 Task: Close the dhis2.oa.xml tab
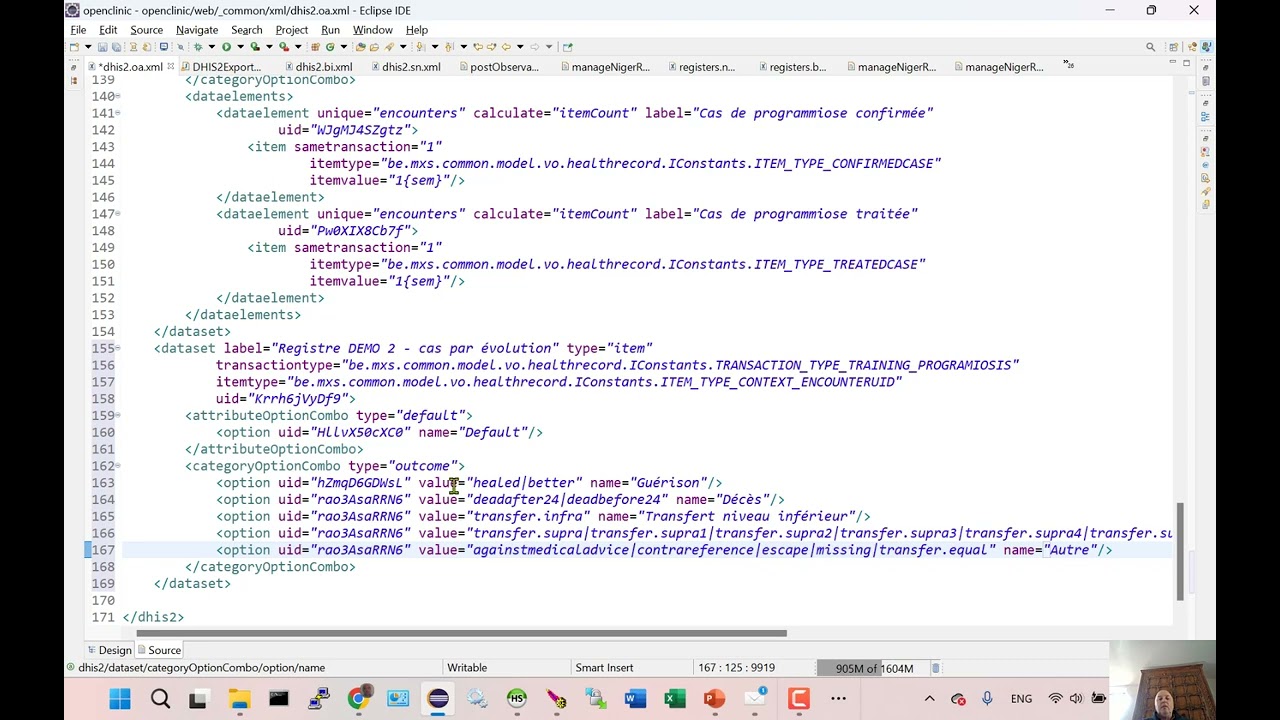click(171, 67)
